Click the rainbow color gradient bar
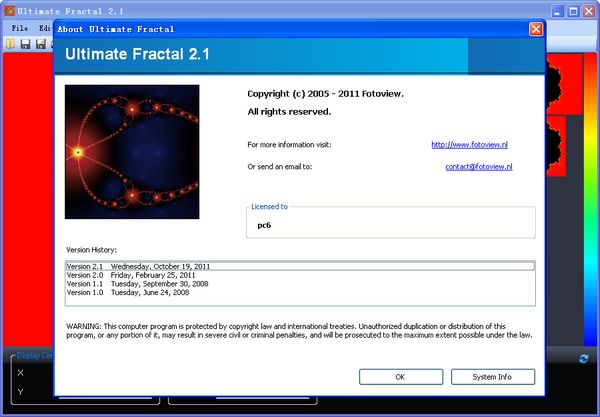Screen dimensions: 600x417 point(590,199)
